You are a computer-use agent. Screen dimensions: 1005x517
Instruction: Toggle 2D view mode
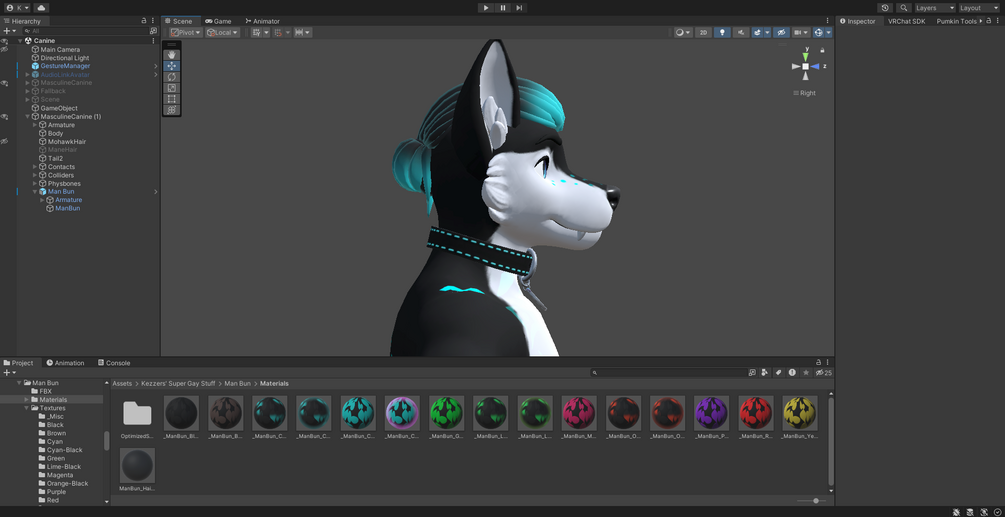tap(703, 32)
